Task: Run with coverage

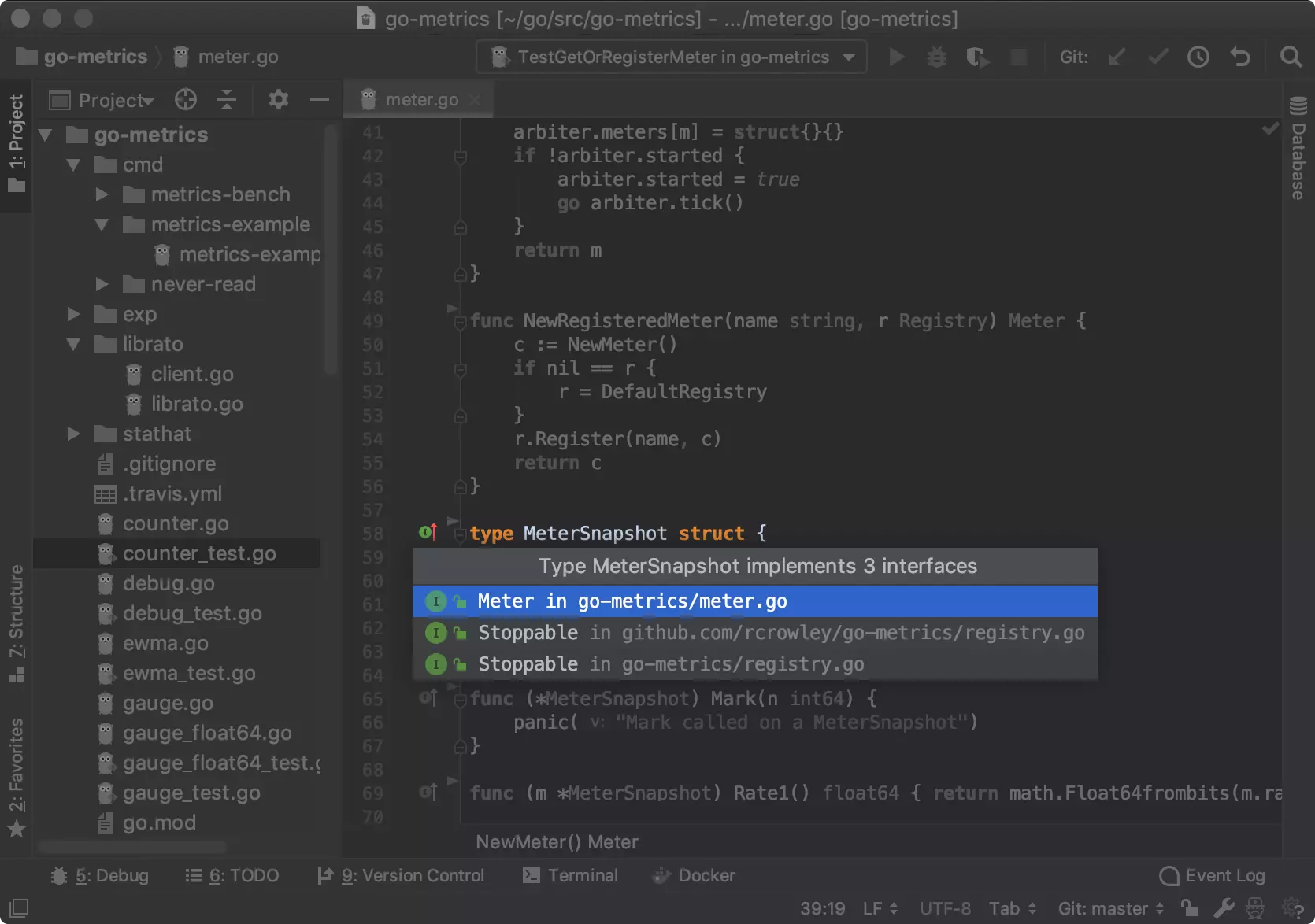Action: [x=977, y=57]
